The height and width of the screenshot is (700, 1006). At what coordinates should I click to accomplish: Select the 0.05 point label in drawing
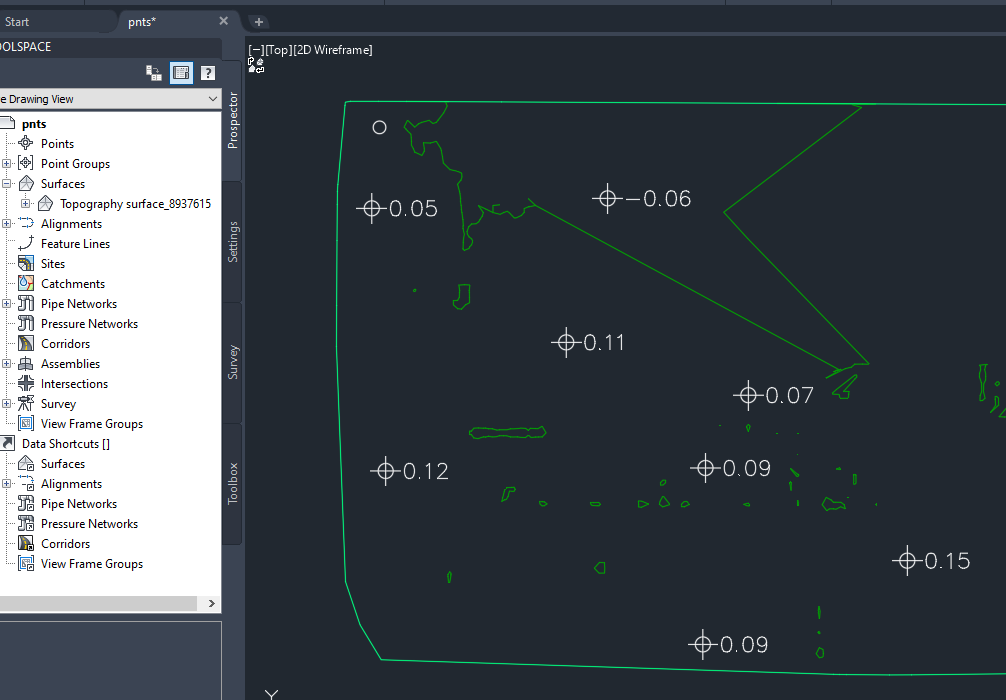point(413,209)
